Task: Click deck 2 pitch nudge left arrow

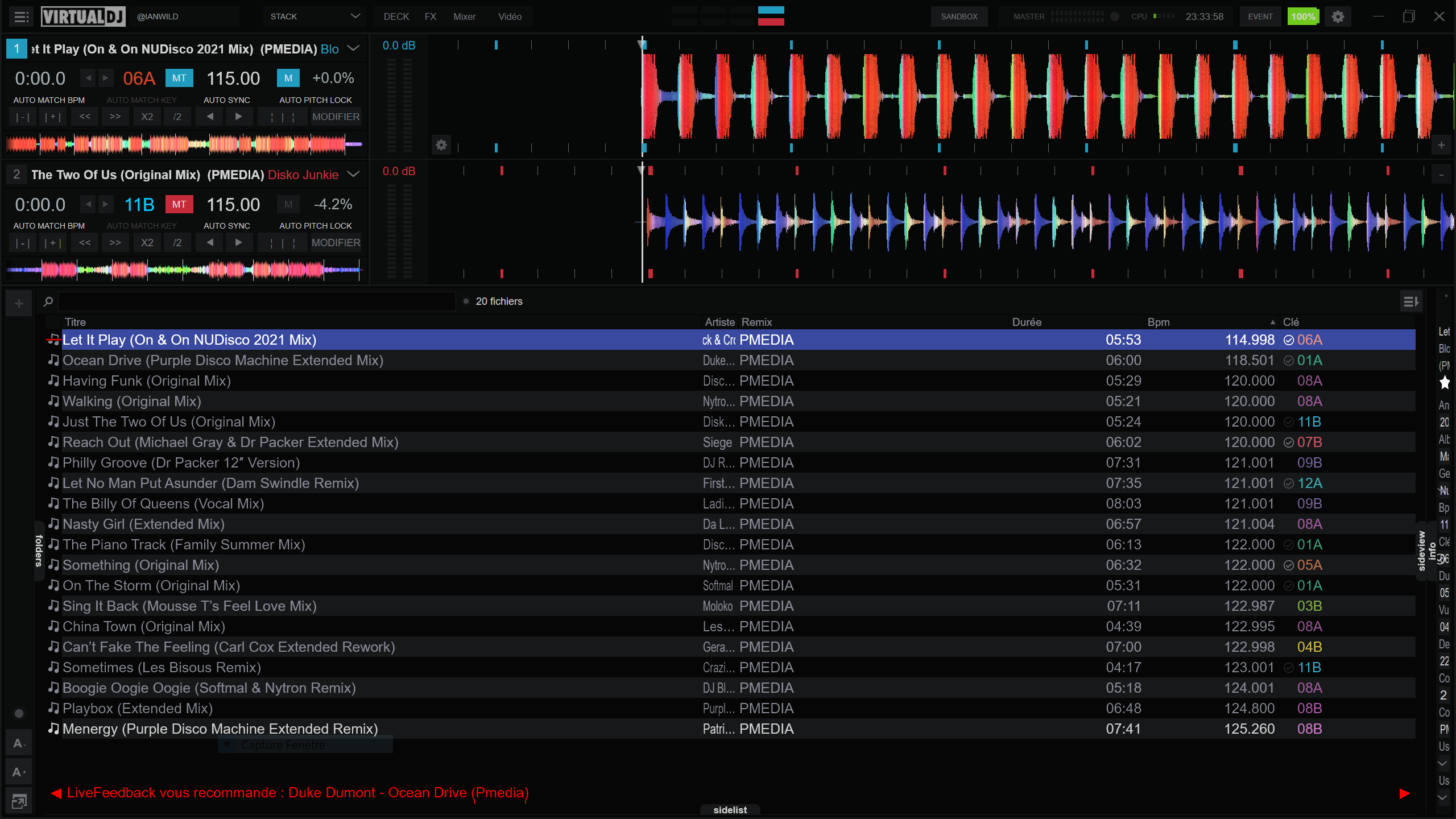Action: (210, 243)
